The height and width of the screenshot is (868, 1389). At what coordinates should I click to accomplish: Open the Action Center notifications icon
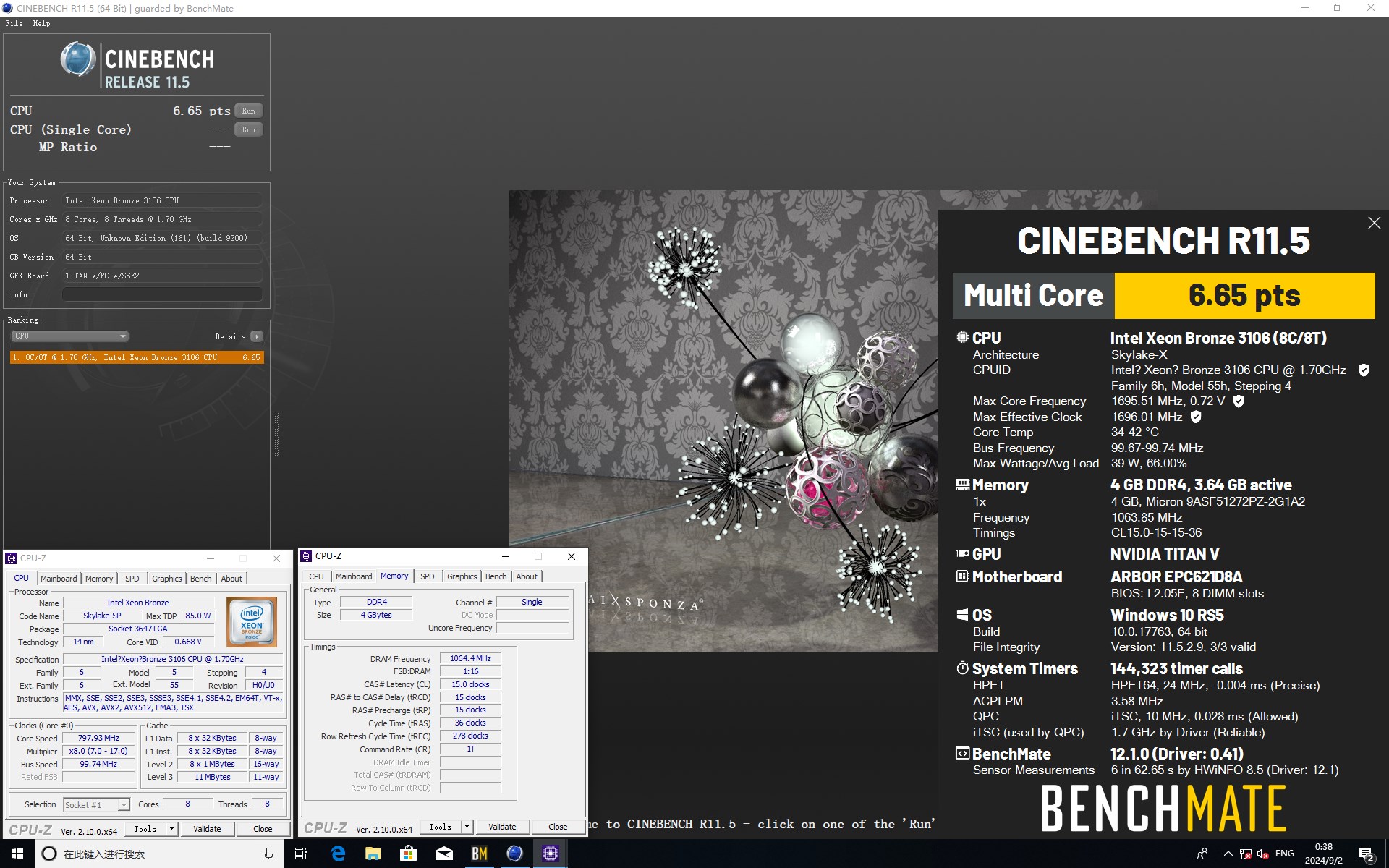[x=1367, y=854]
